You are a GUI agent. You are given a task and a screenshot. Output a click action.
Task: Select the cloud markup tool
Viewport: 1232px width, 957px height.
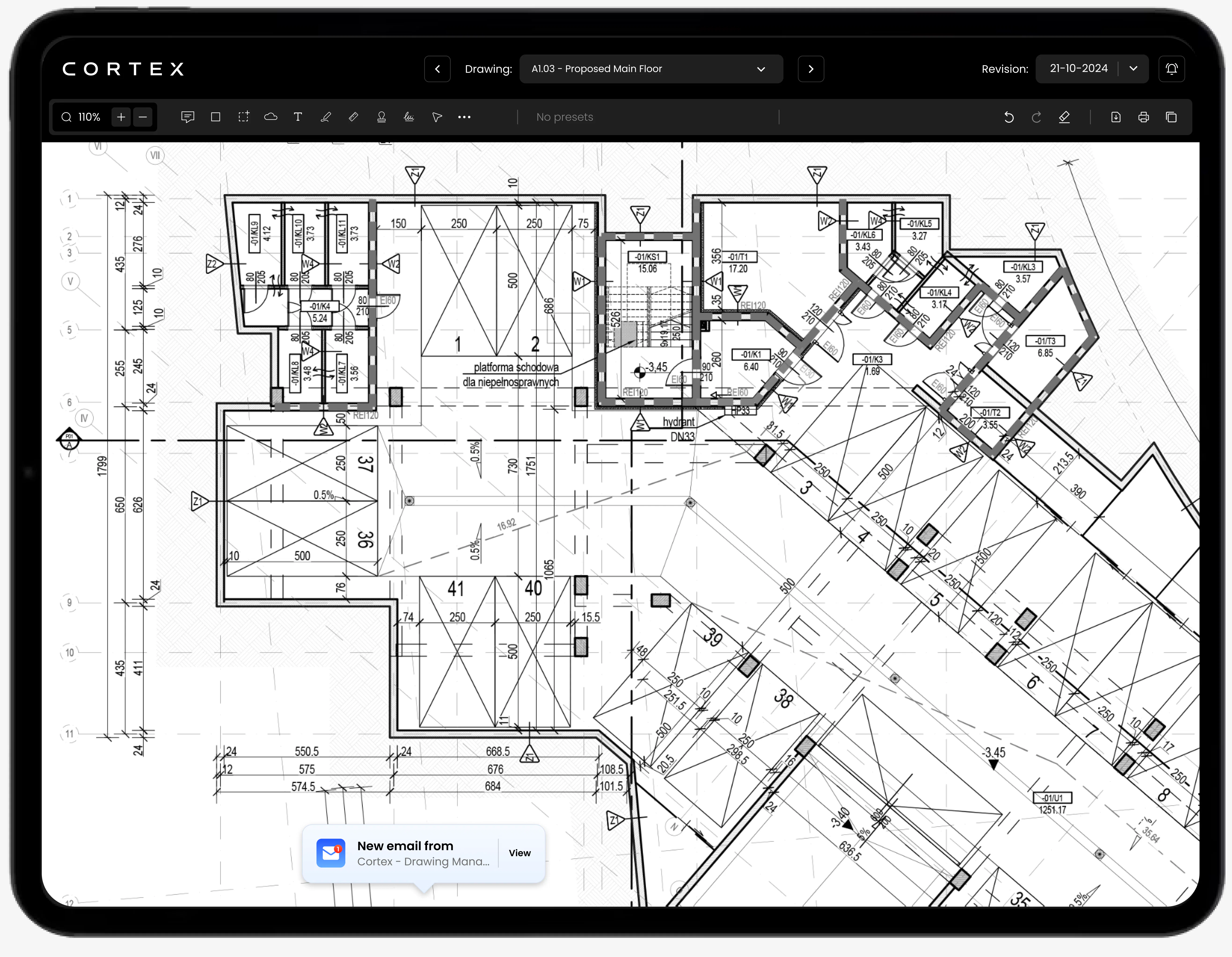click(271, 117)
